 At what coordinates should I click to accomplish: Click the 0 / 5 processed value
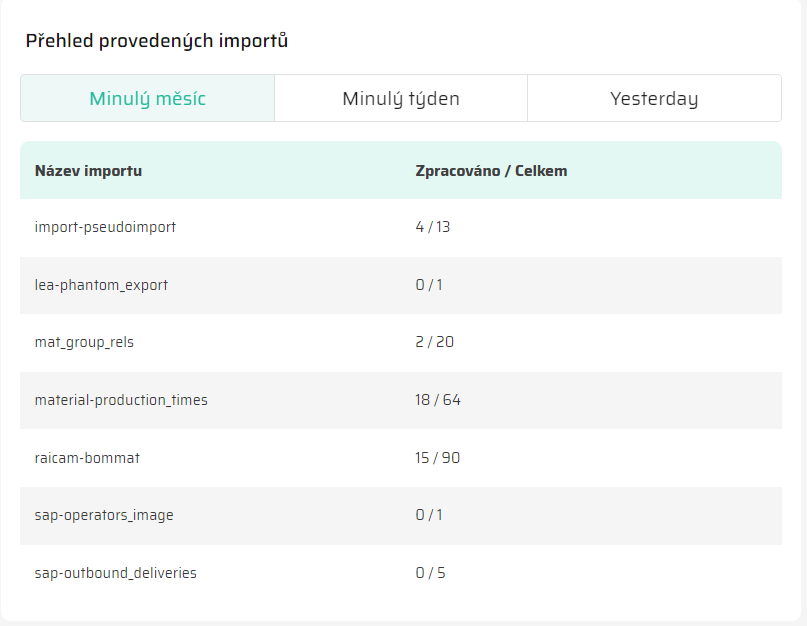pyautogui.click(x=430, y=573)
